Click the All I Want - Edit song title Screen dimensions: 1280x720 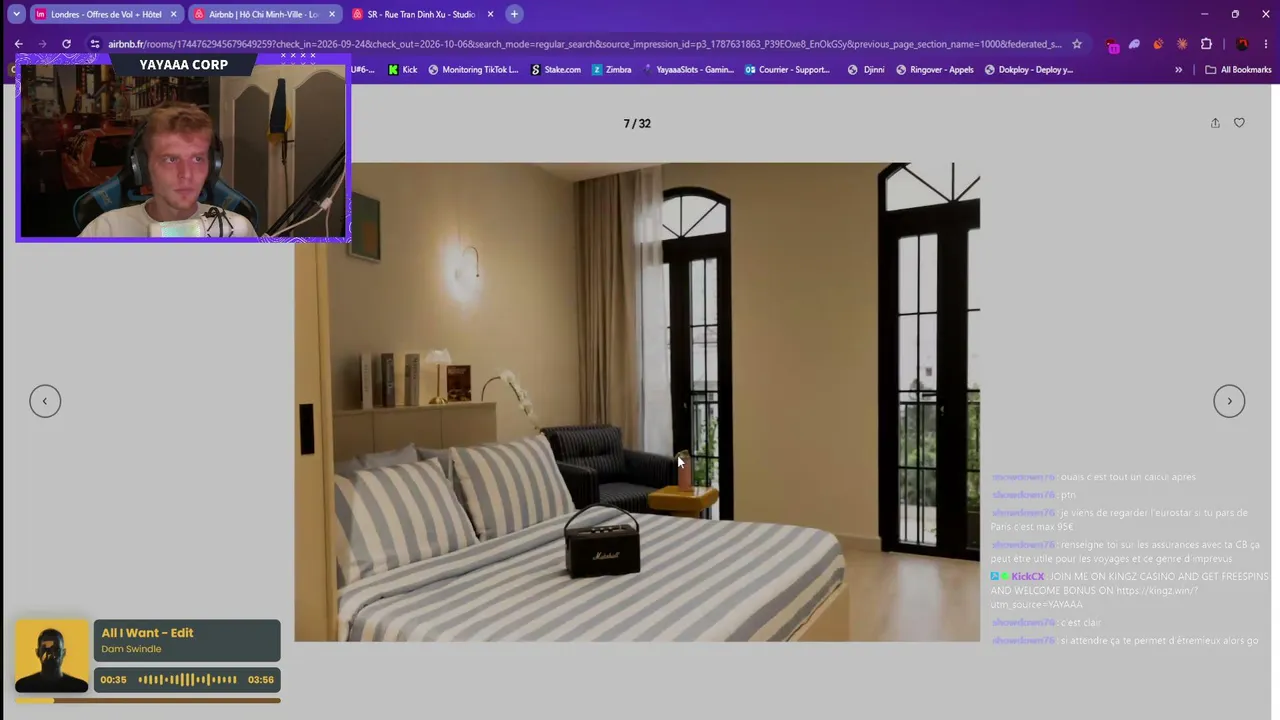point(147,633)
